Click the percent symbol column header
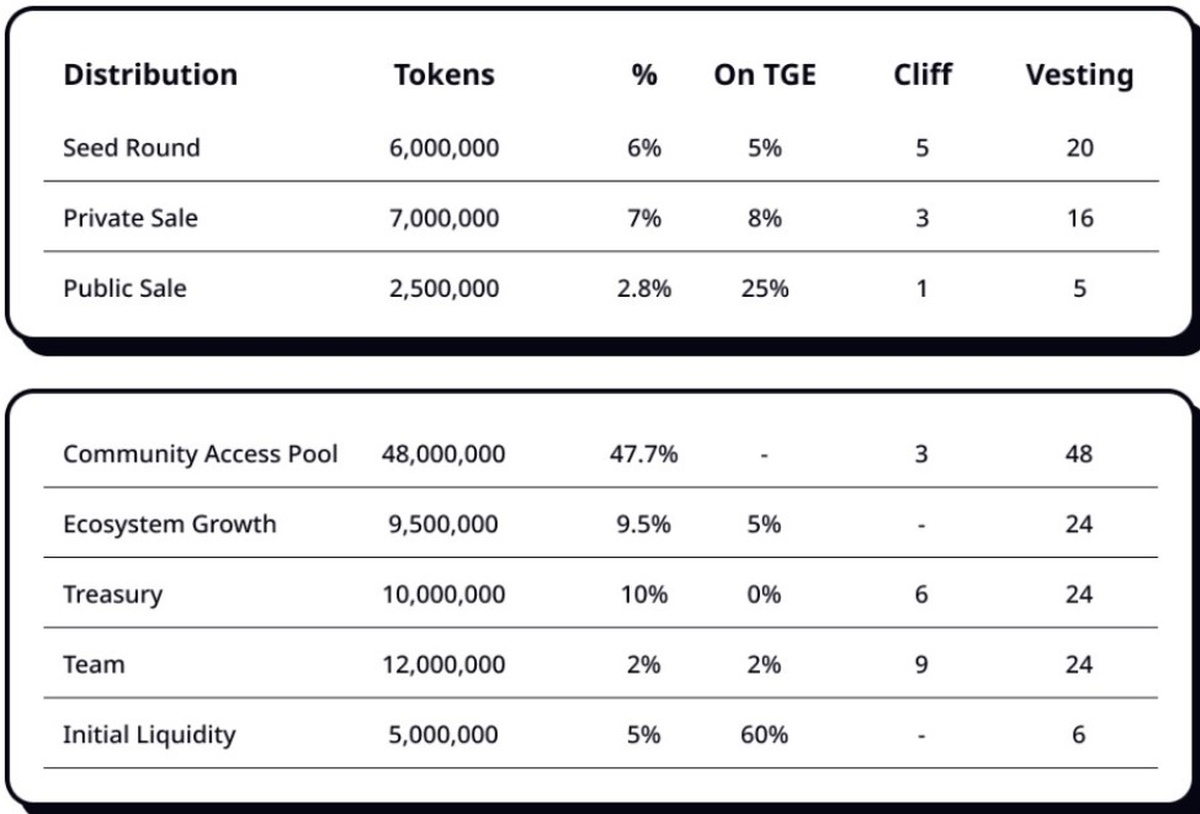This screenshot has width=1200, height=814. (x=644, y=75)
